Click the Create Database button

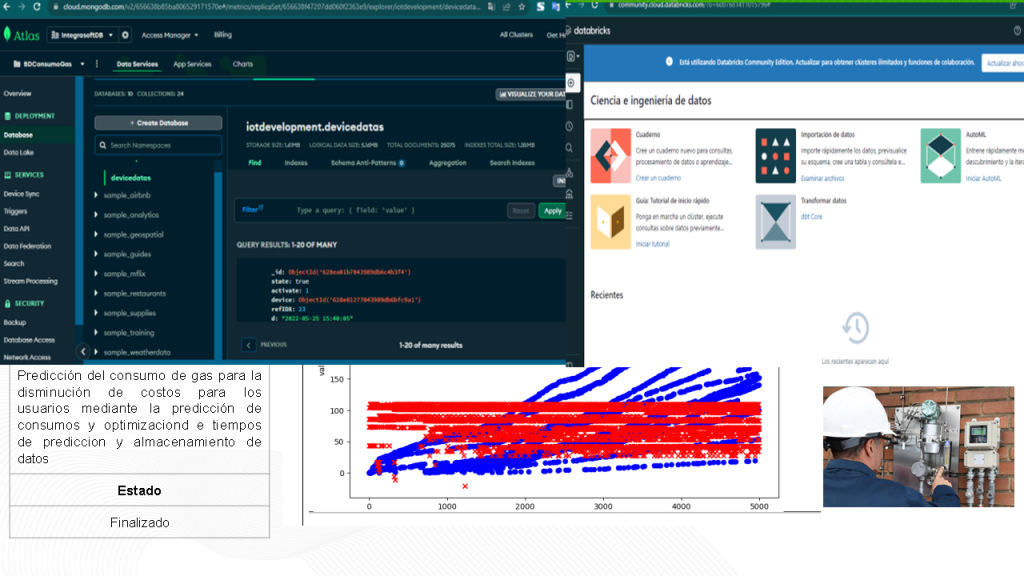158,123
